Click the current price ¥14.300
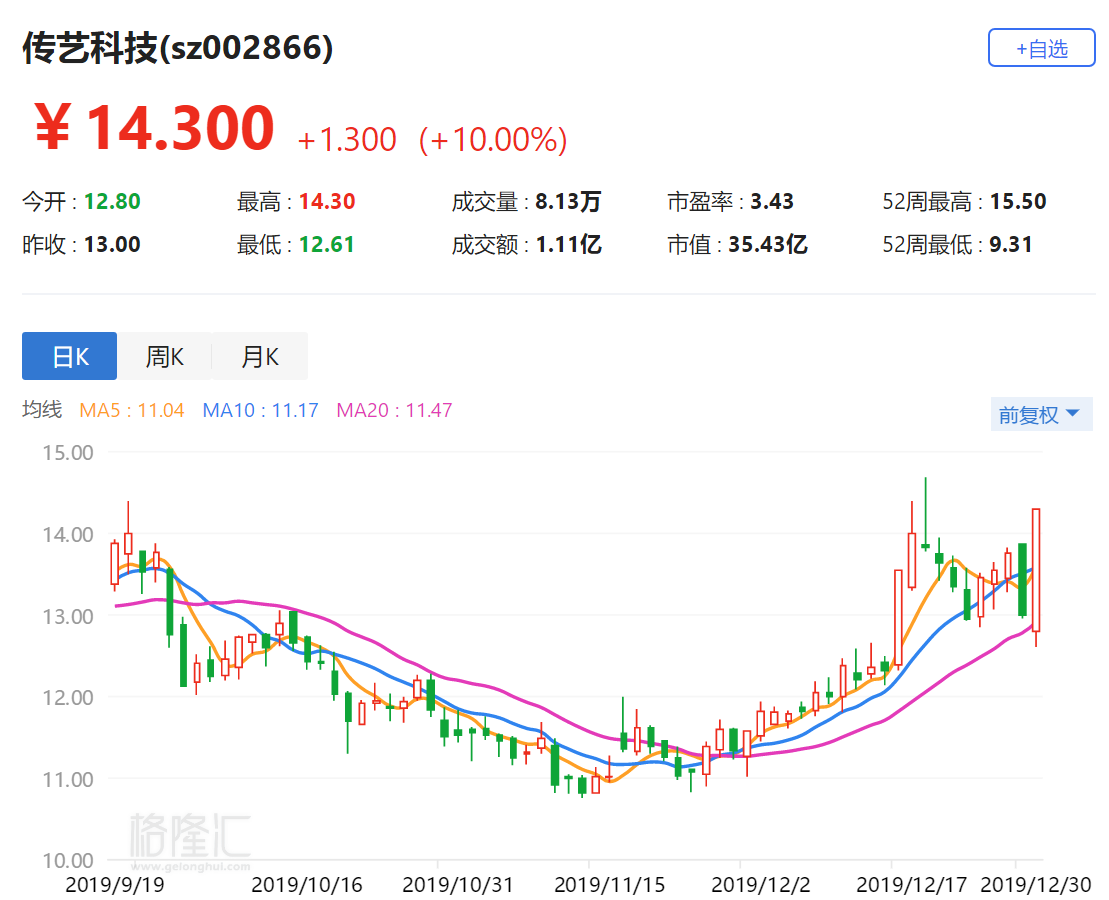 [x=153, y=127]
